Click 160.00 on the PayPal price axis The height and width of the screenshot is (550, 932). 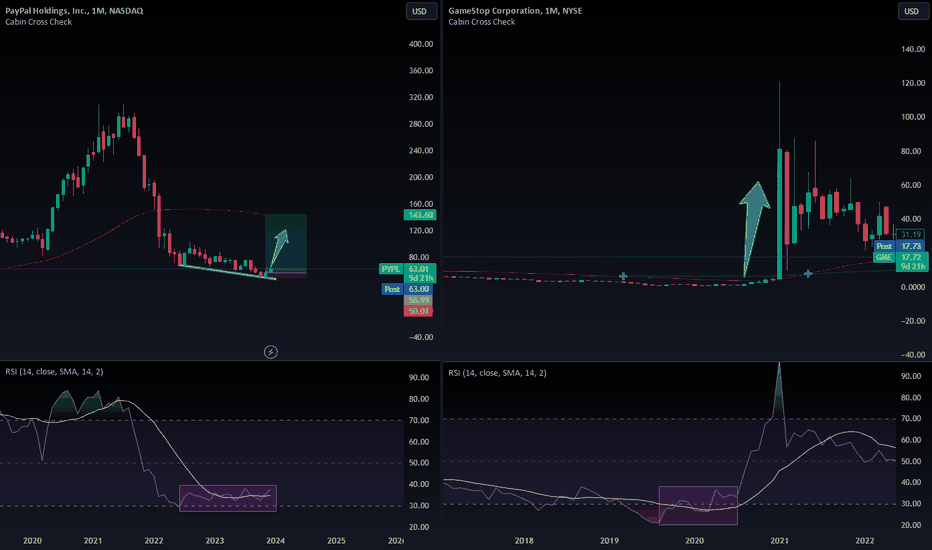(421, 204)
